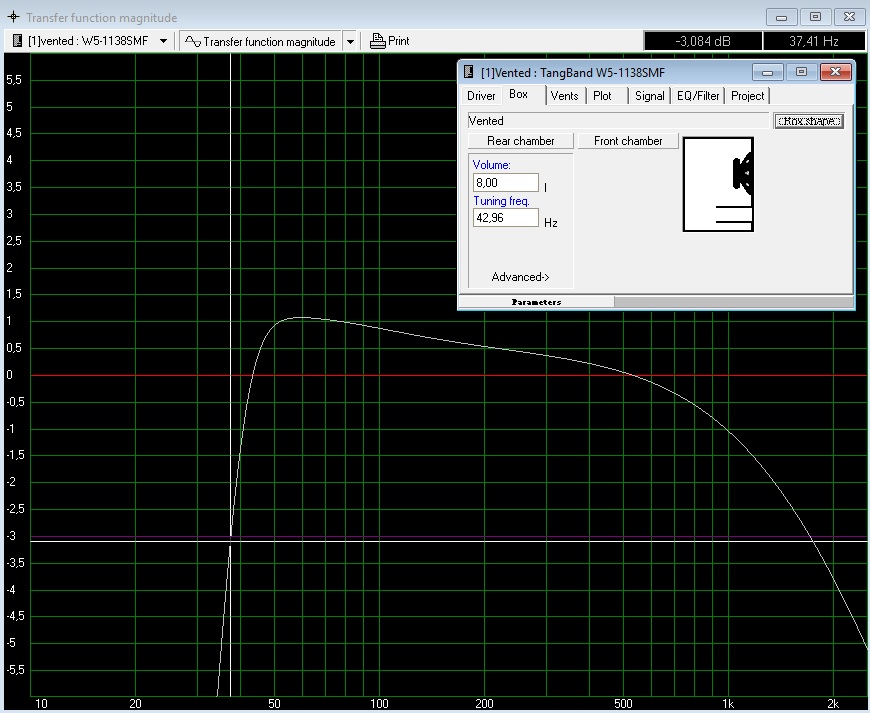This screenshot has width=870, height=713.
Task: Go to the Plot tab
Action: (x=602, y=96)
